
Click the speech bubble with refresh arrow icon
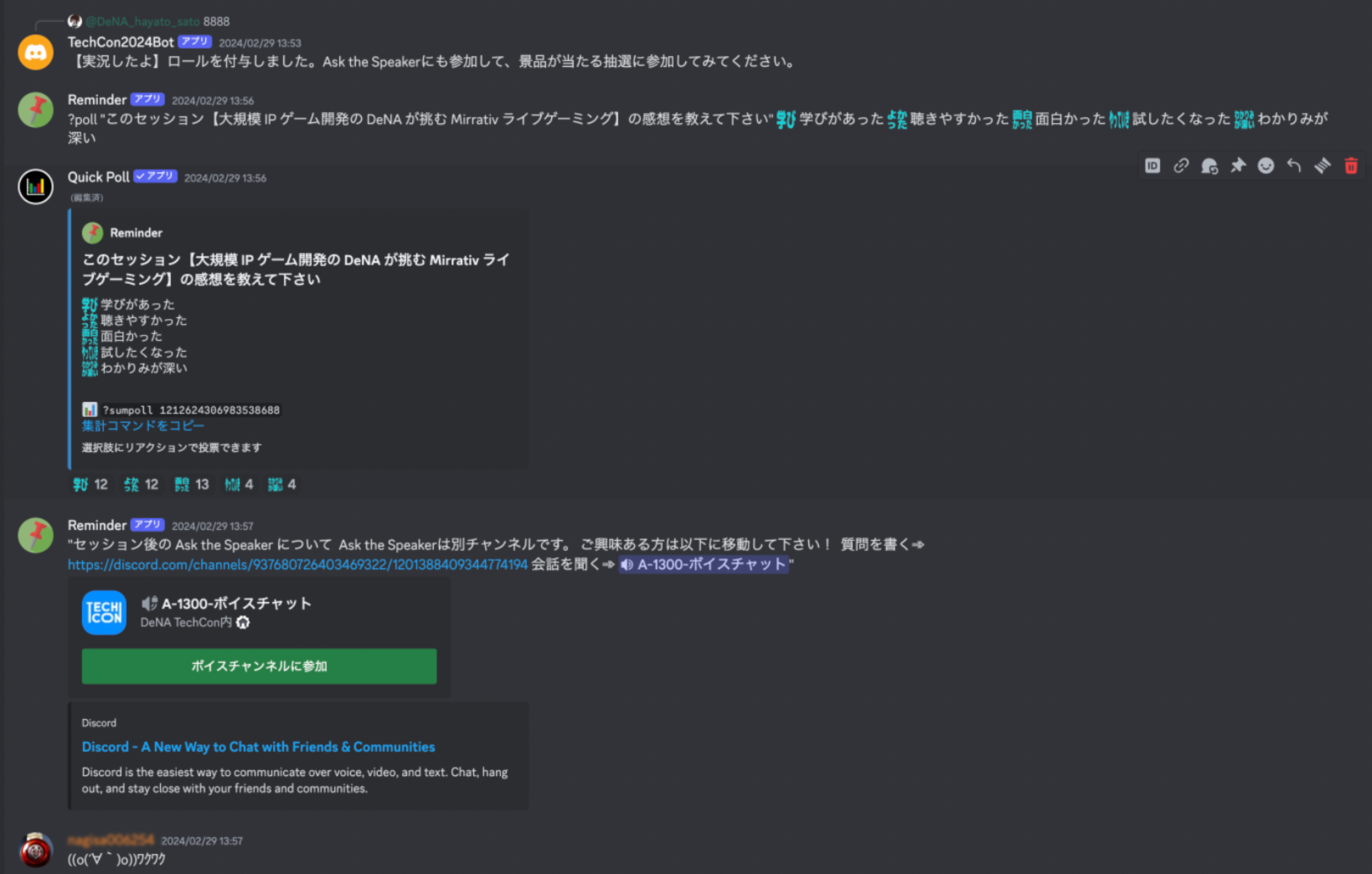coord(1210,166)
